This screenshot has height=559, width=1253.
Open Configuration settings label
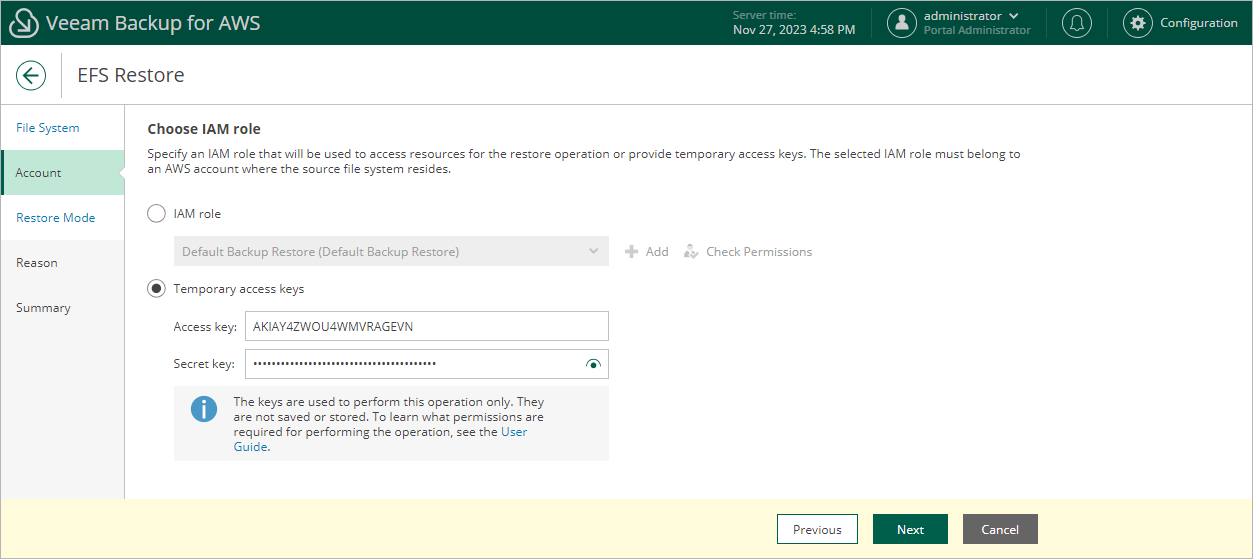pos(1199,23)
